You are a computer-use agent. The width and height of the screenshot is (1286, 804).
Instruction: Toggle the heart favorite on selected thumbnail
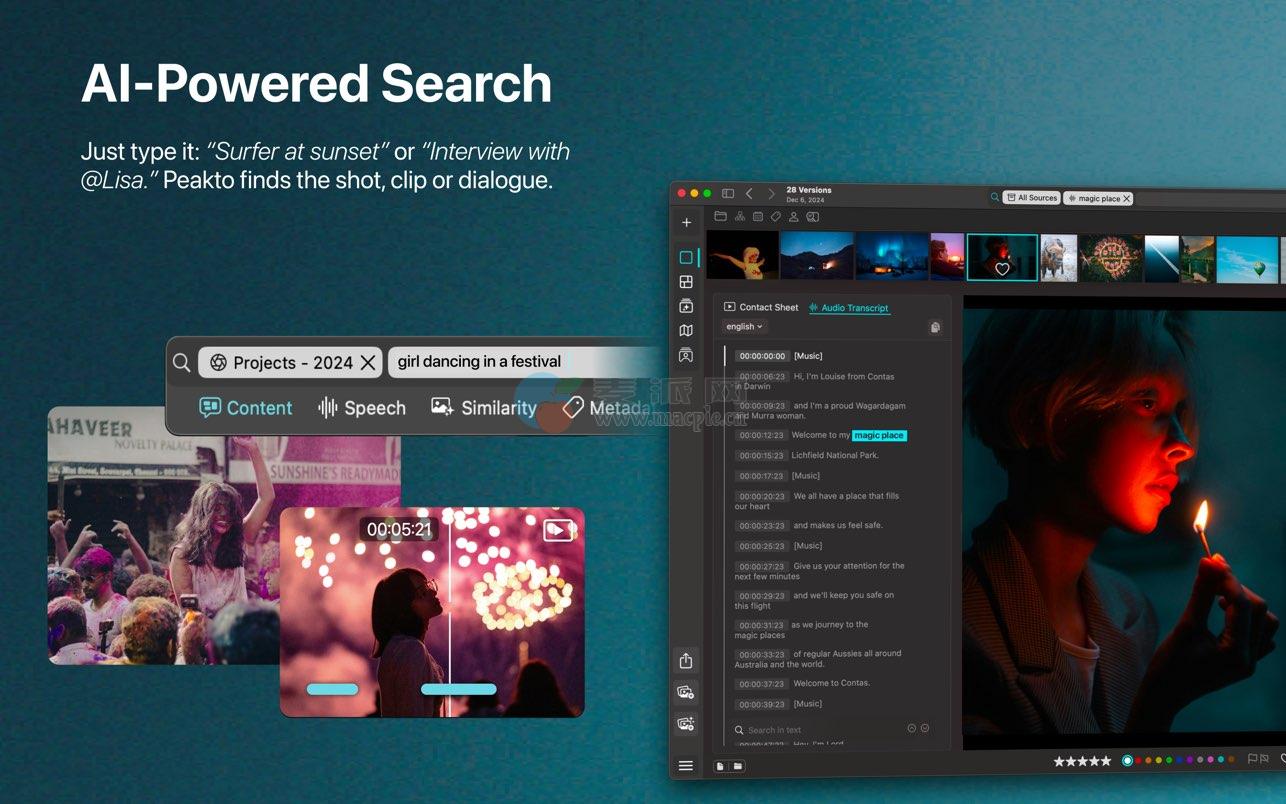point(1002,269)
